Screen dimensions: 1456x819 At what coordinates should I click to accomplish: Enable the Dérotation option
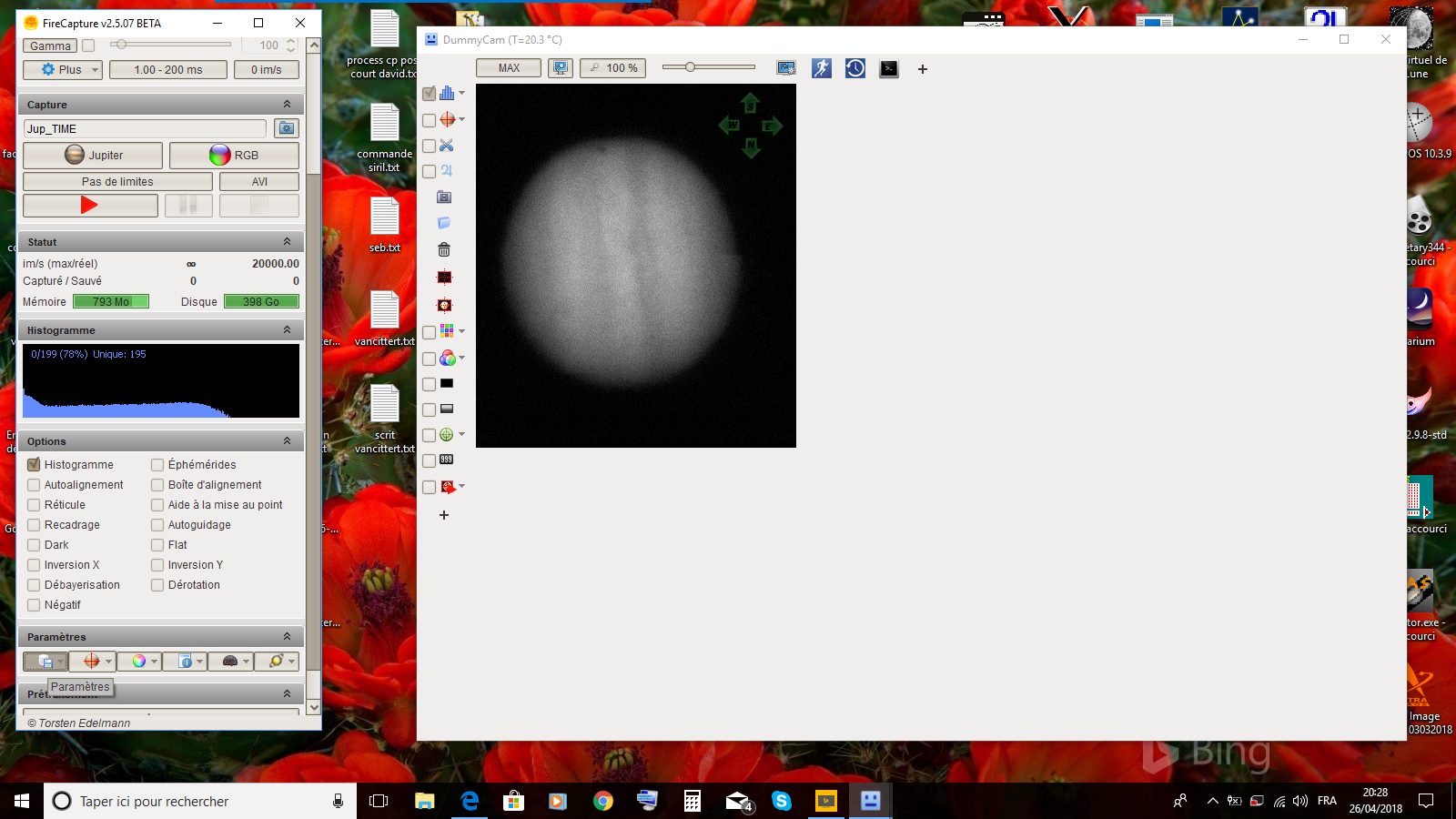[157, 585]
